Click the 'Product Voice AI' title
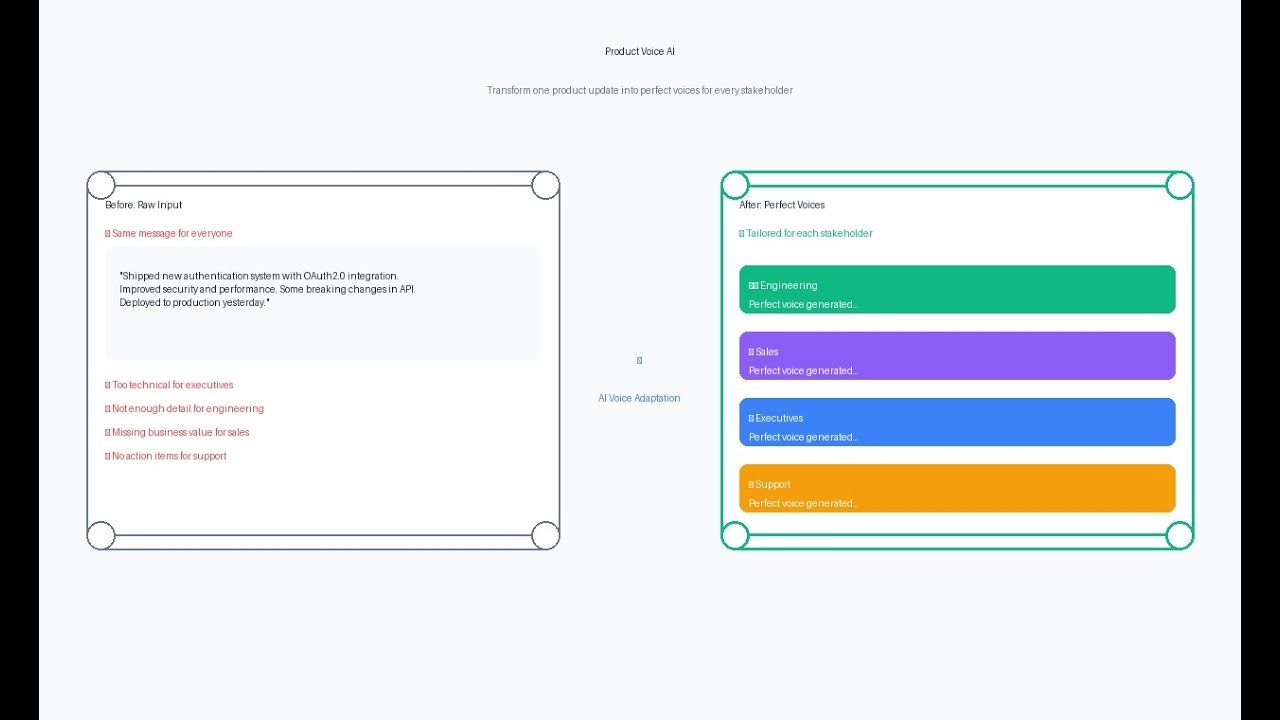 (640, 50)
